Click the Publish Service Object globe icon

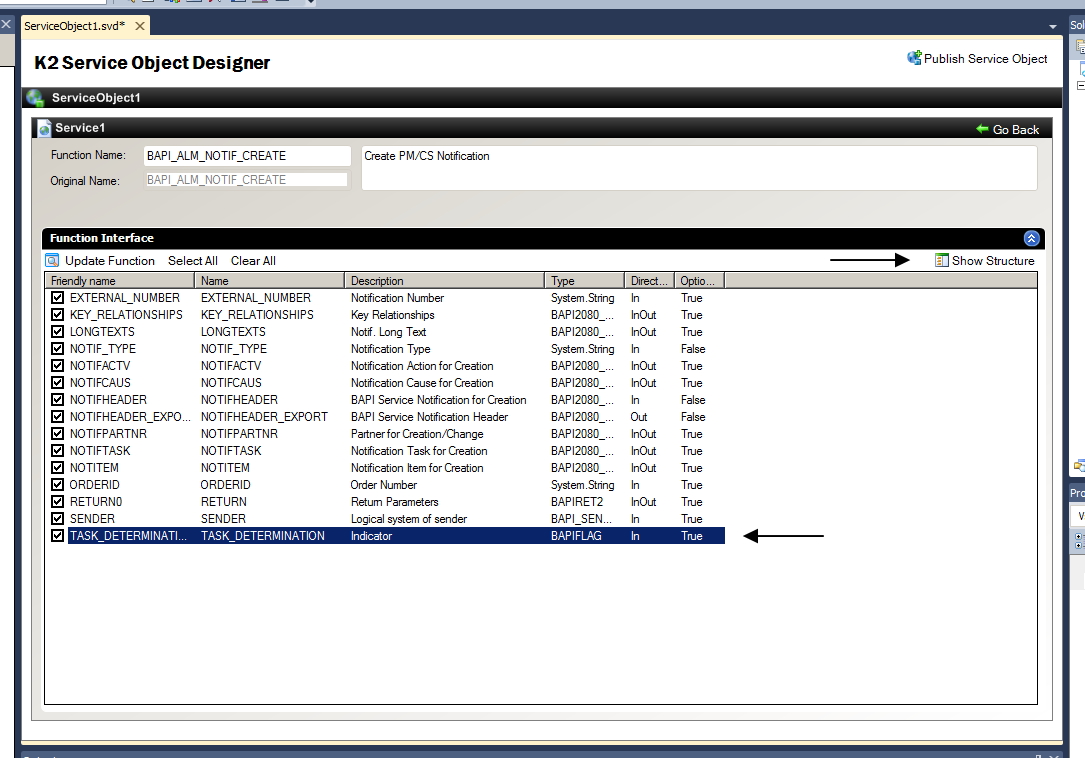click(914, 58)
